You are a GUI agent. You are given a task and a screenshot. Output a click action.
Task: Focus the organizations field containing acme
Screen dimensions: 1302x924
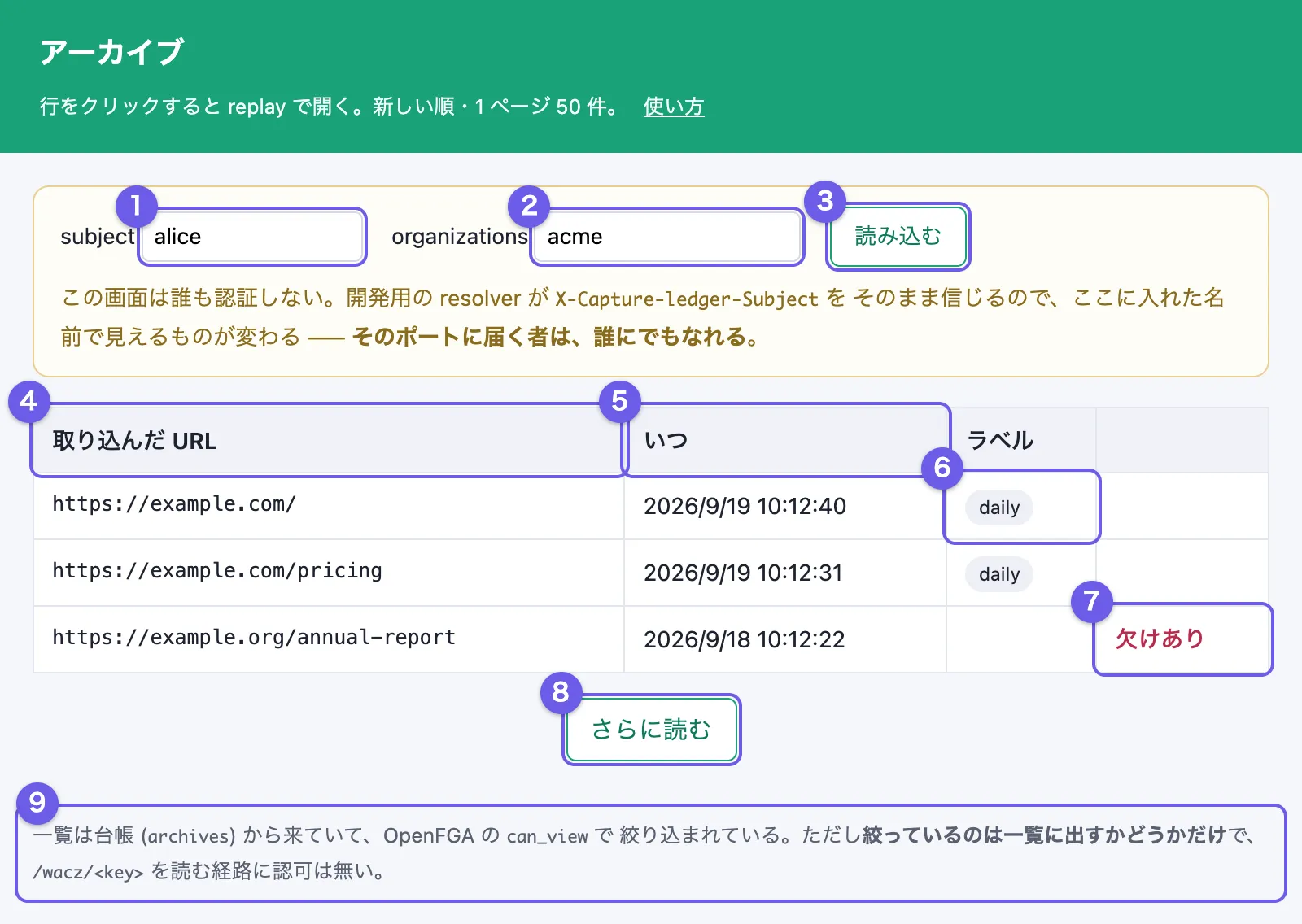click(x=667, y=237)
